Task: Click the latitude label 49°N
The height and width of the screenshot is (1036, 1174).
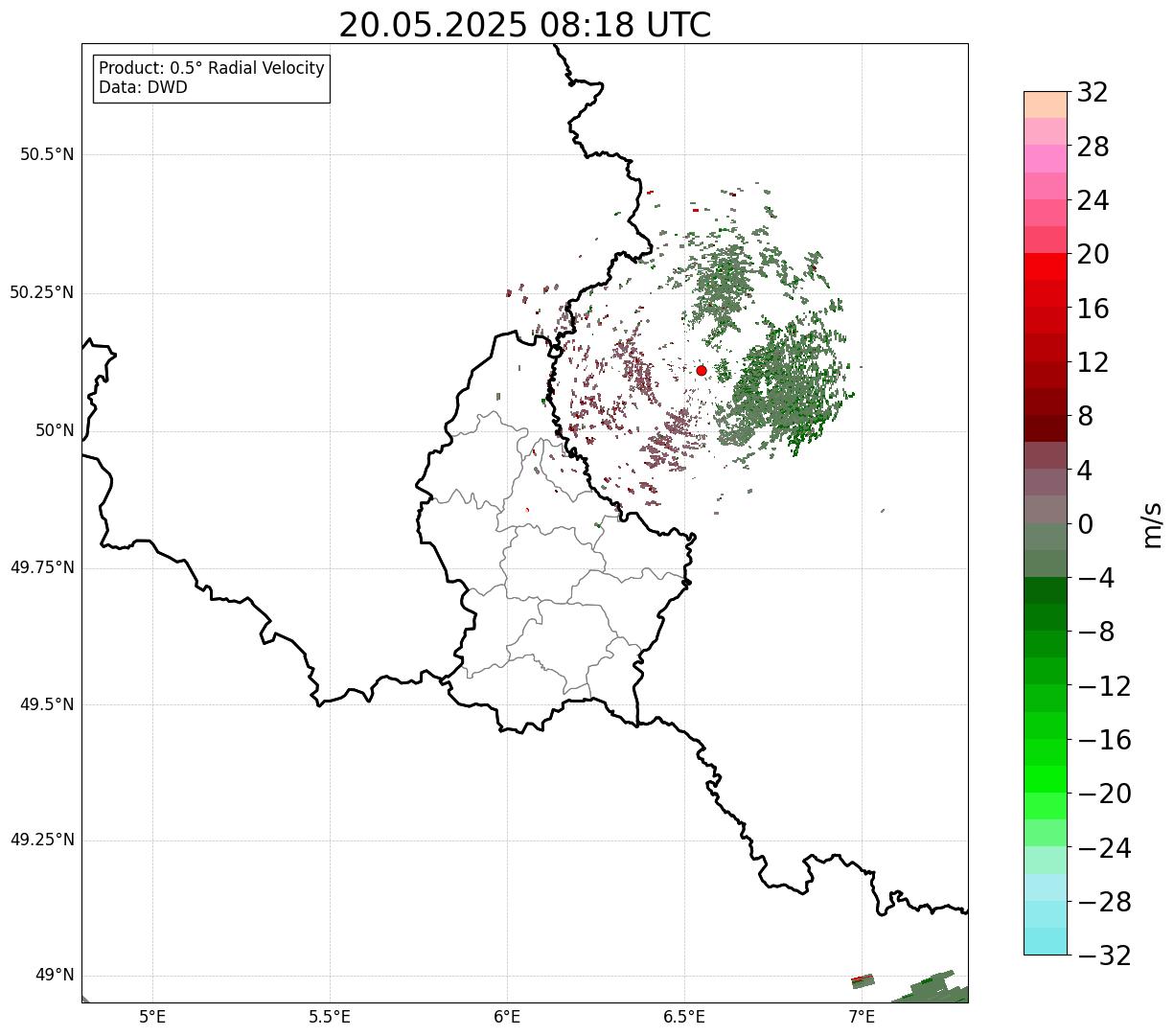Action: pyautogui.click(x=55, y=976)
